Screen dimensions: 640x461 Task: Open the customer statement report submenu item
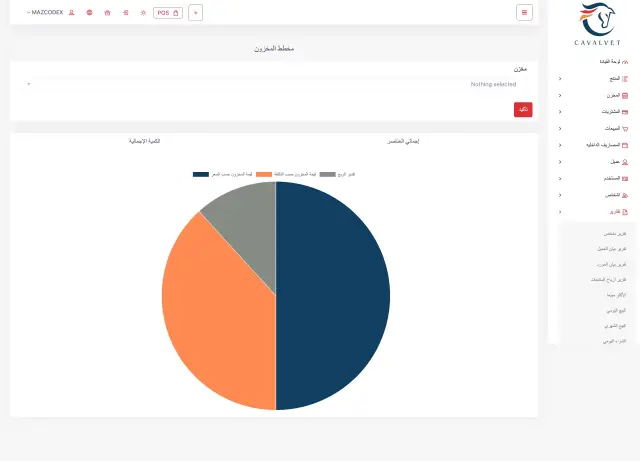click(x=612, y=249)
